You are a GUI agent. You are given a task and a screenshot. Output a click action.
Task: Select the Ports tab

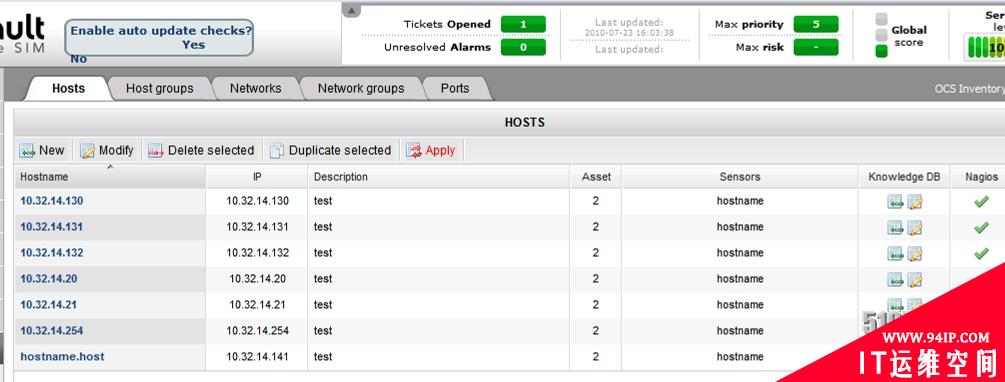454,88
